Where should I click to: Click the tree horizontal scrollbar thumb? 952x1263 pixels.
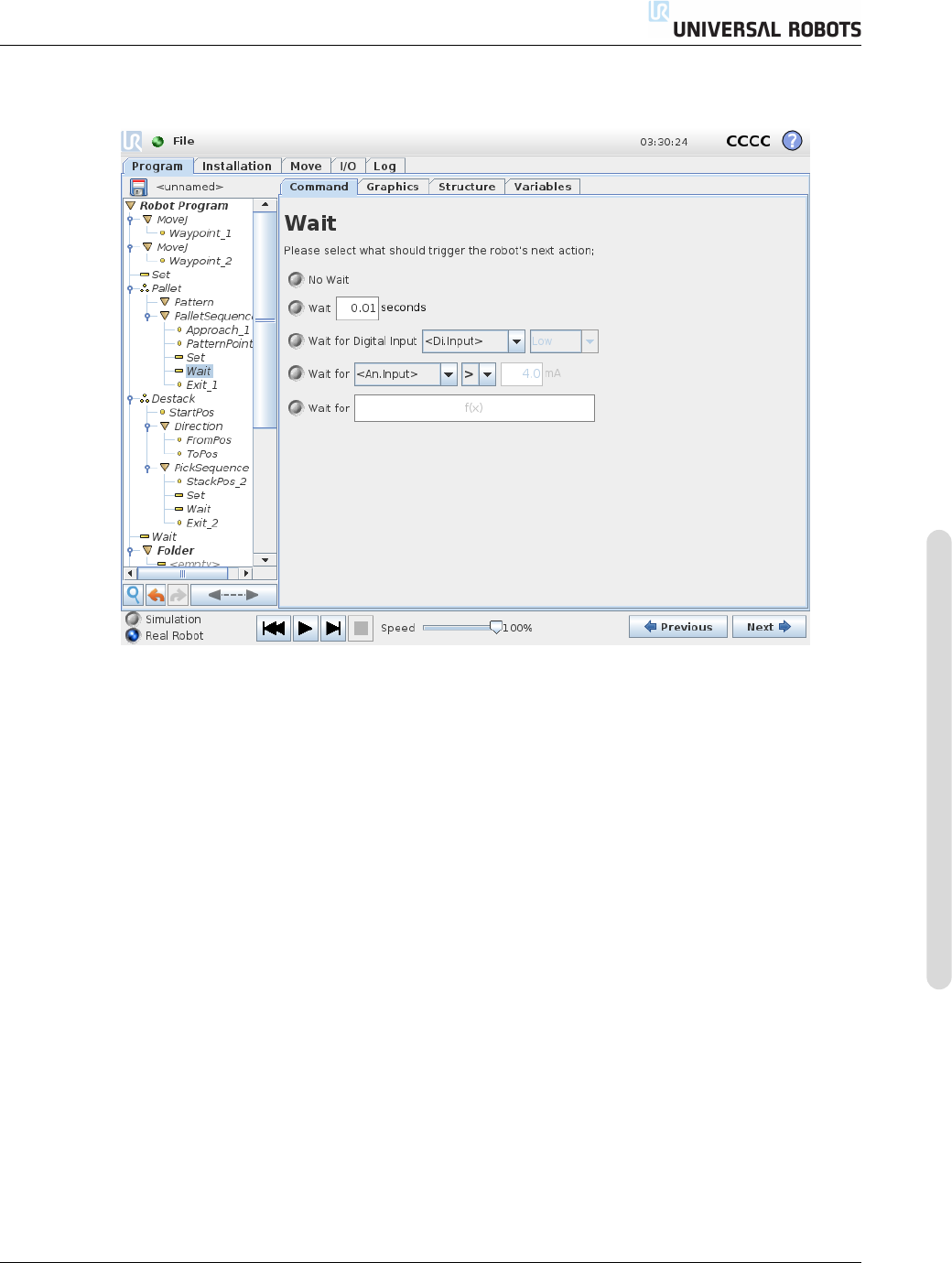(x=182, y=574)
